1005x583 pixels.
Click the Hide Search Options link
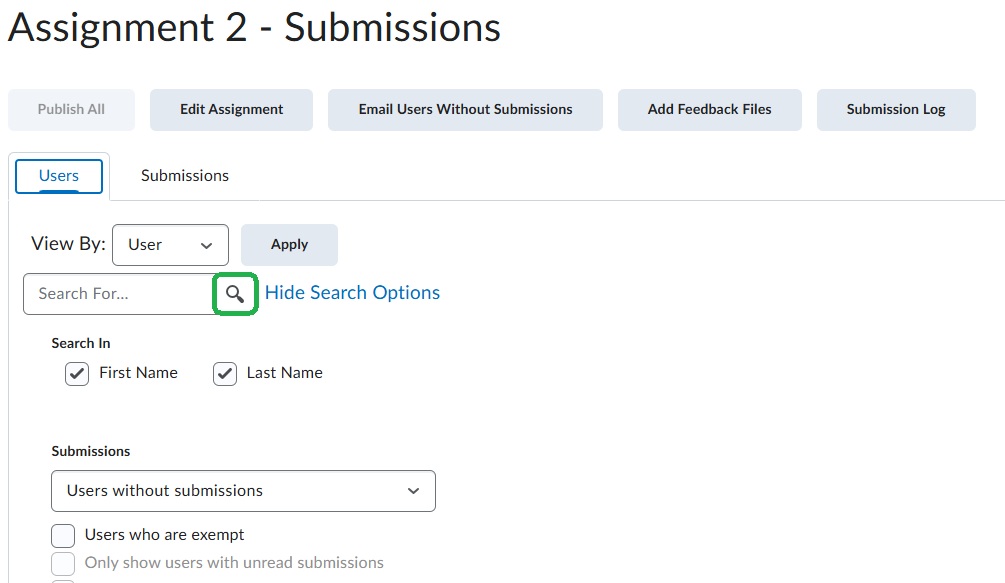coord(352,293)
